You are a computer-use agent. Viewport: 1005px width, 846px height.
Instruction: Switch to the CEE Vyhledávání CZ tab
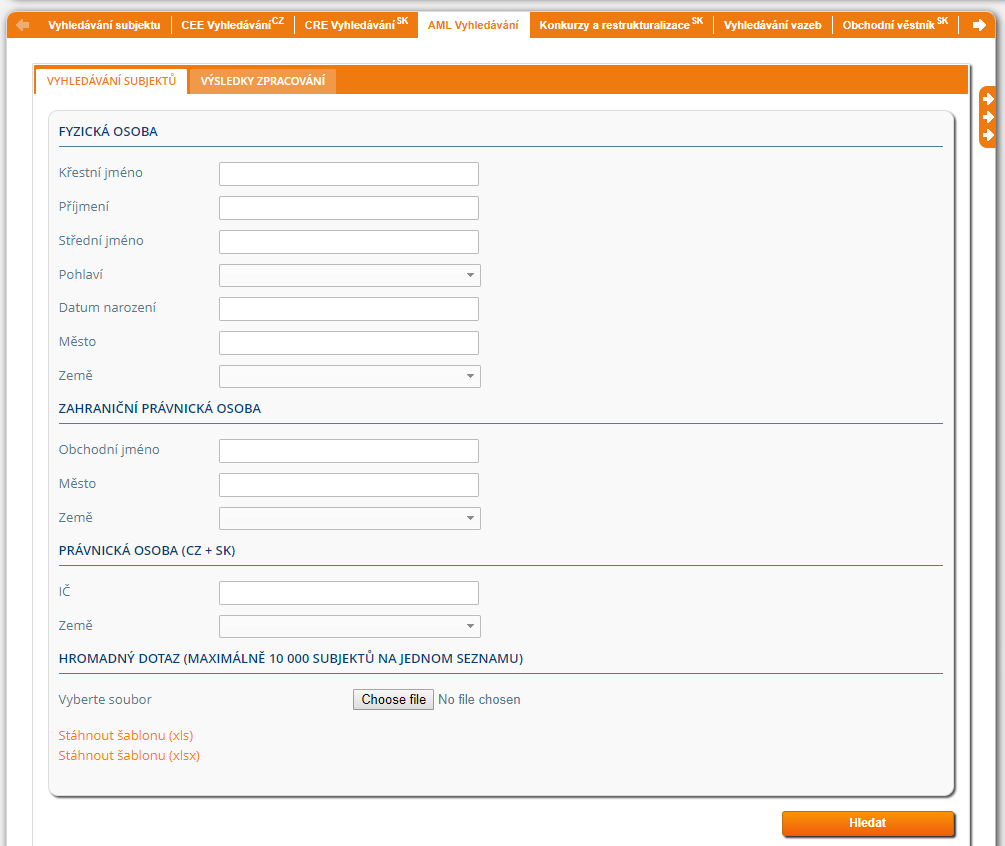point(232,25)
